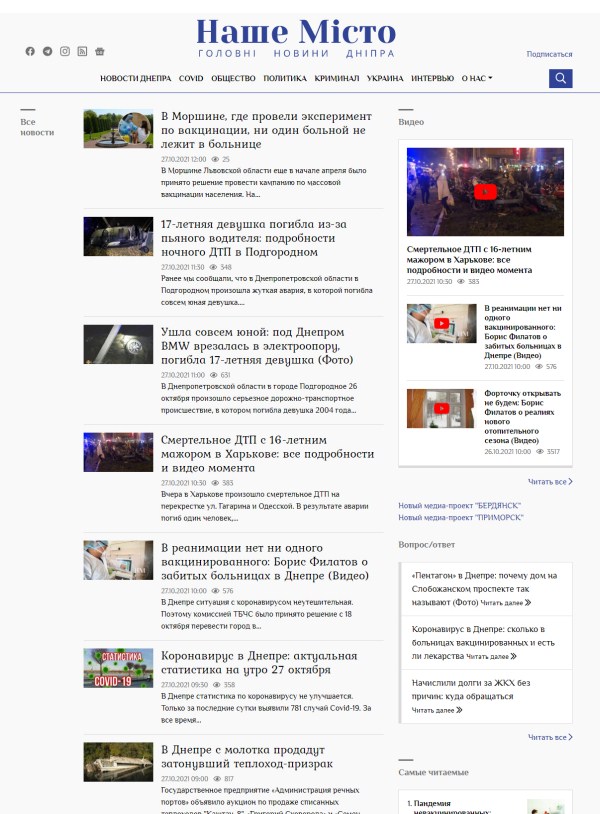Image resolution: width=600 pixels, height=814 pixels.
Task: Click arrow next to Видео 'Читать все'
Action: pyautogui.click(x=570, y=482)
